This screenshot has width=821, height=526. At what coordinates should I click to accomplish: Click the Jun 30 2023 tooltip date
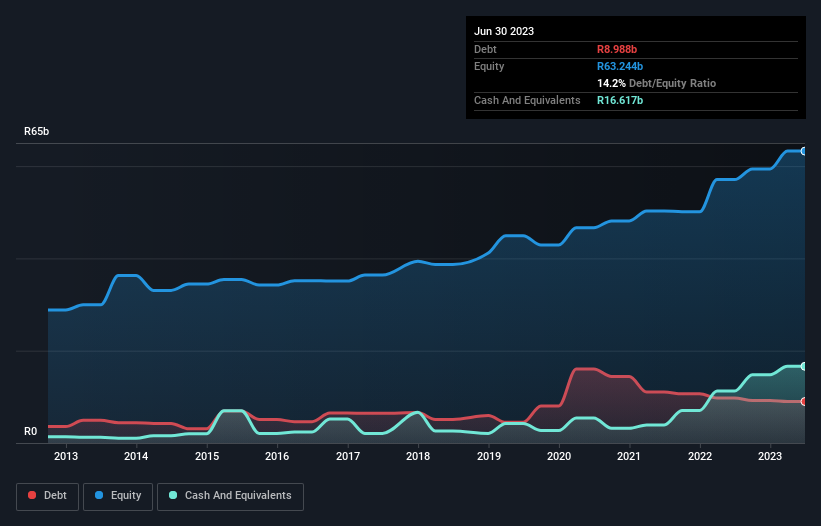(504, 31)
